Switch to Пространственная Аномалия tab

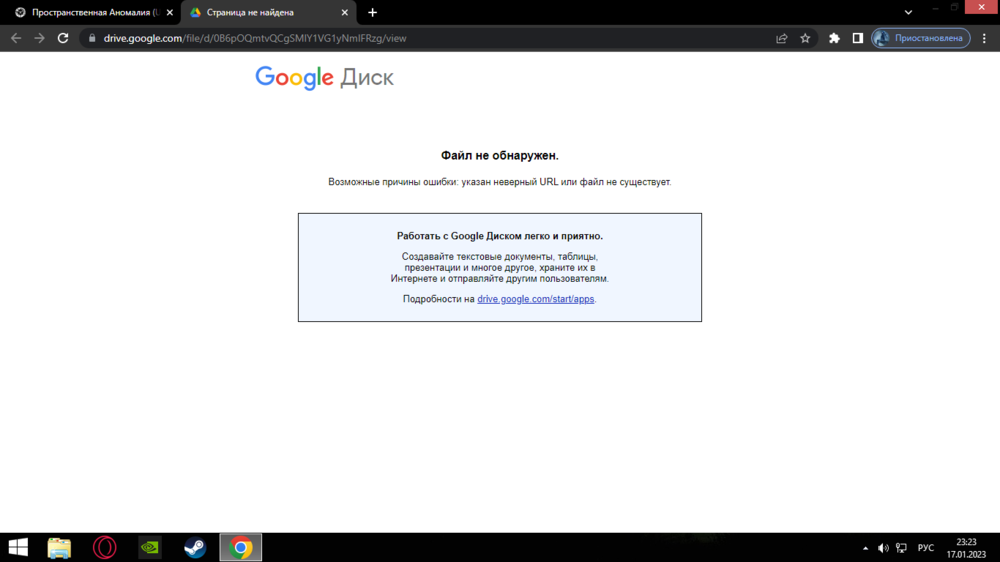(89, 13)
